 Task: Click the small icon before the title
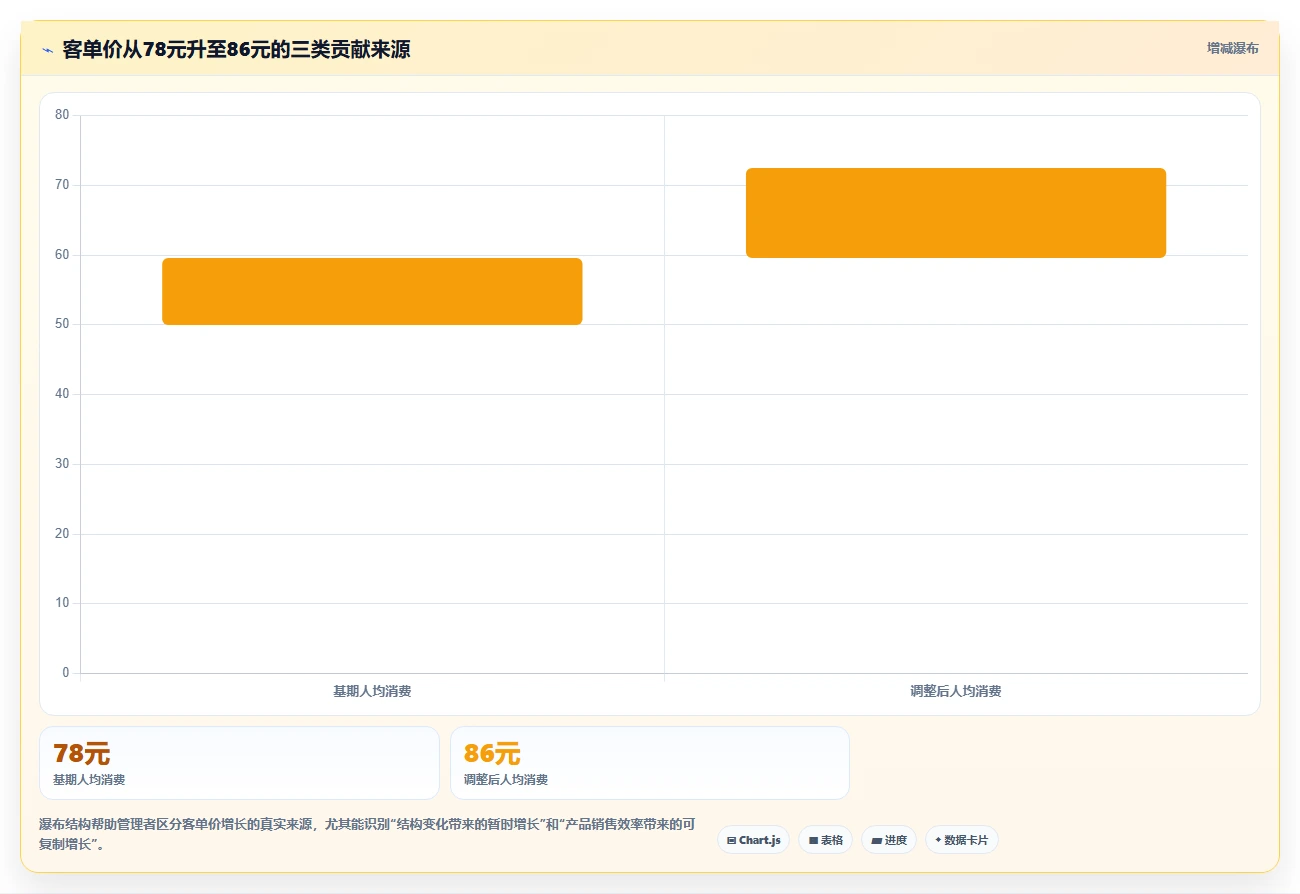pos(47,50)
